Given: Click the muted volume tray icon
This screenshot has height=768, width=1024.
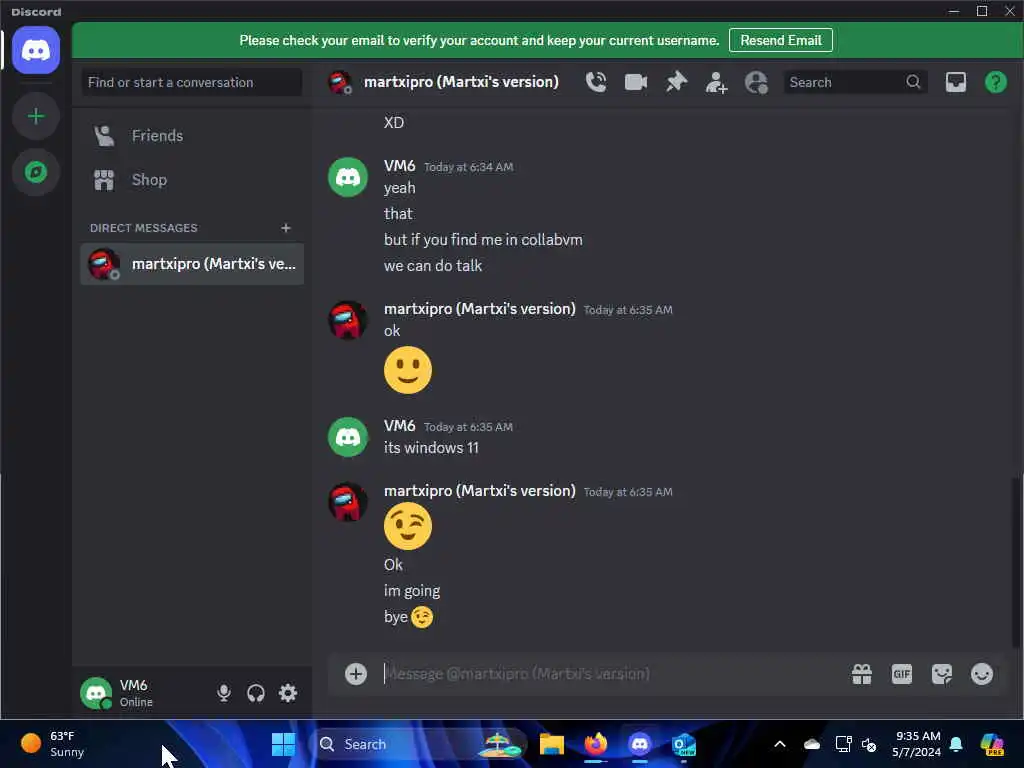Looking at the screenshot, I should coord(869,744).
